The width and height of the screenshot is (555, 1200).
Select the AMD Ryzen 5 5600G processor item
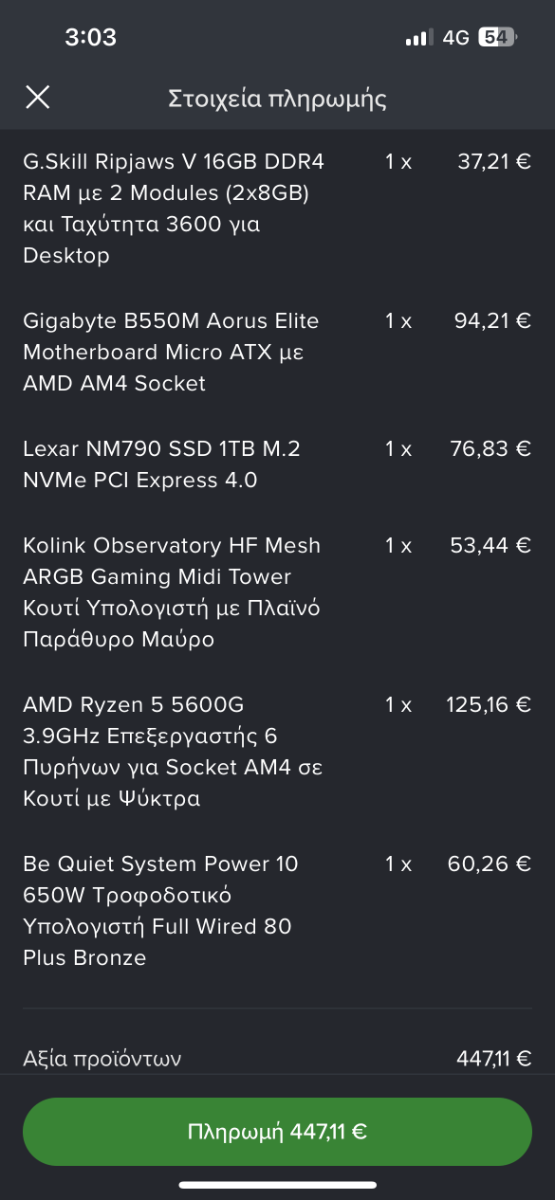(x=277, y=751)
